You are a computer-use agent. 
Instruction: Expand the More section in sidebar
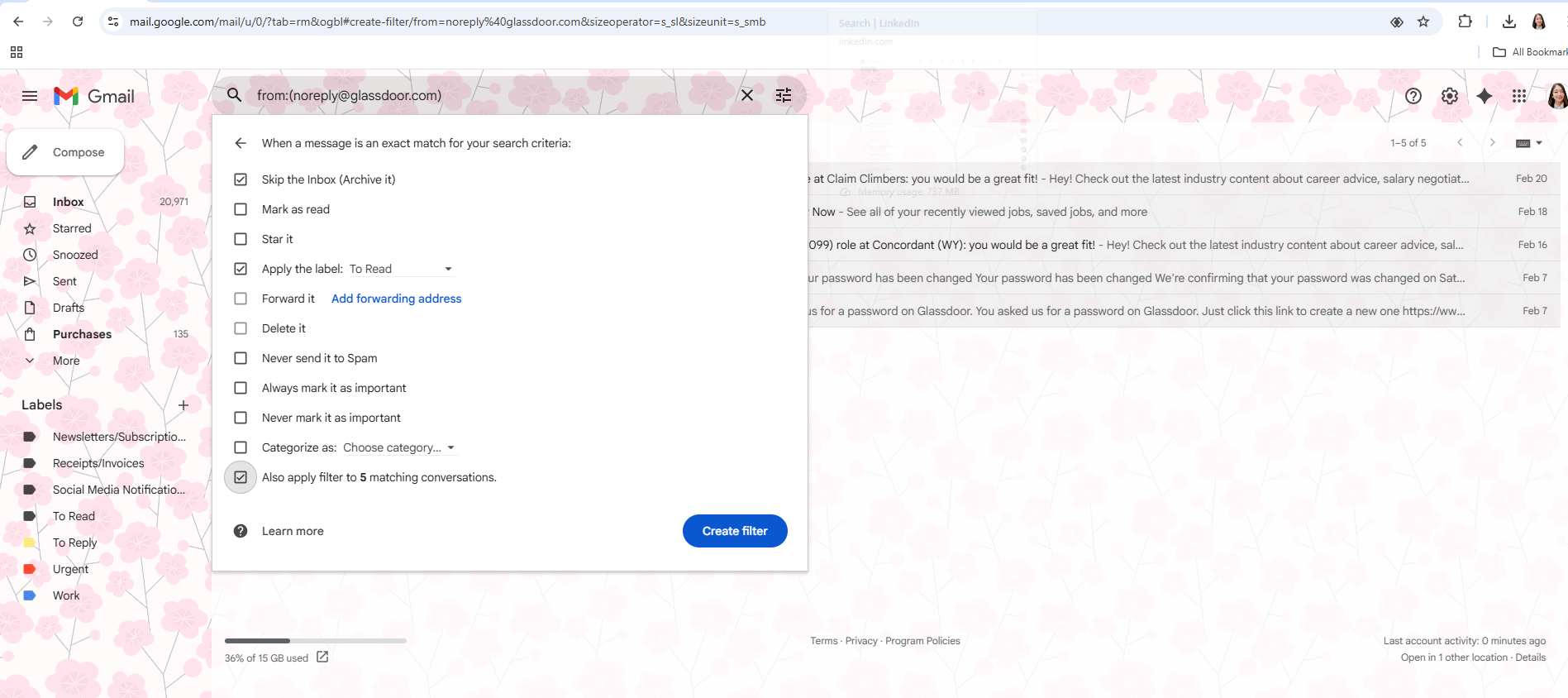[66, 361]
